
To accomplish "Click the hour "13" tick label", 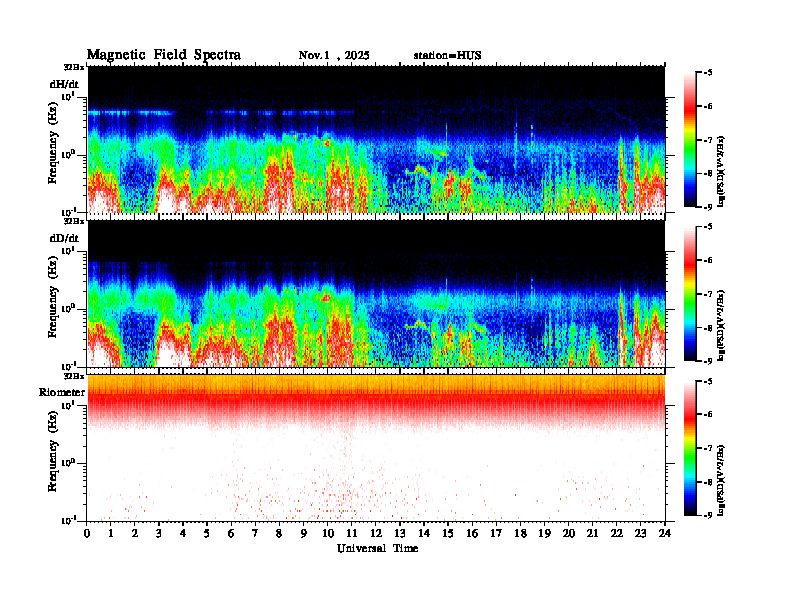I will [x=400, y=533].
